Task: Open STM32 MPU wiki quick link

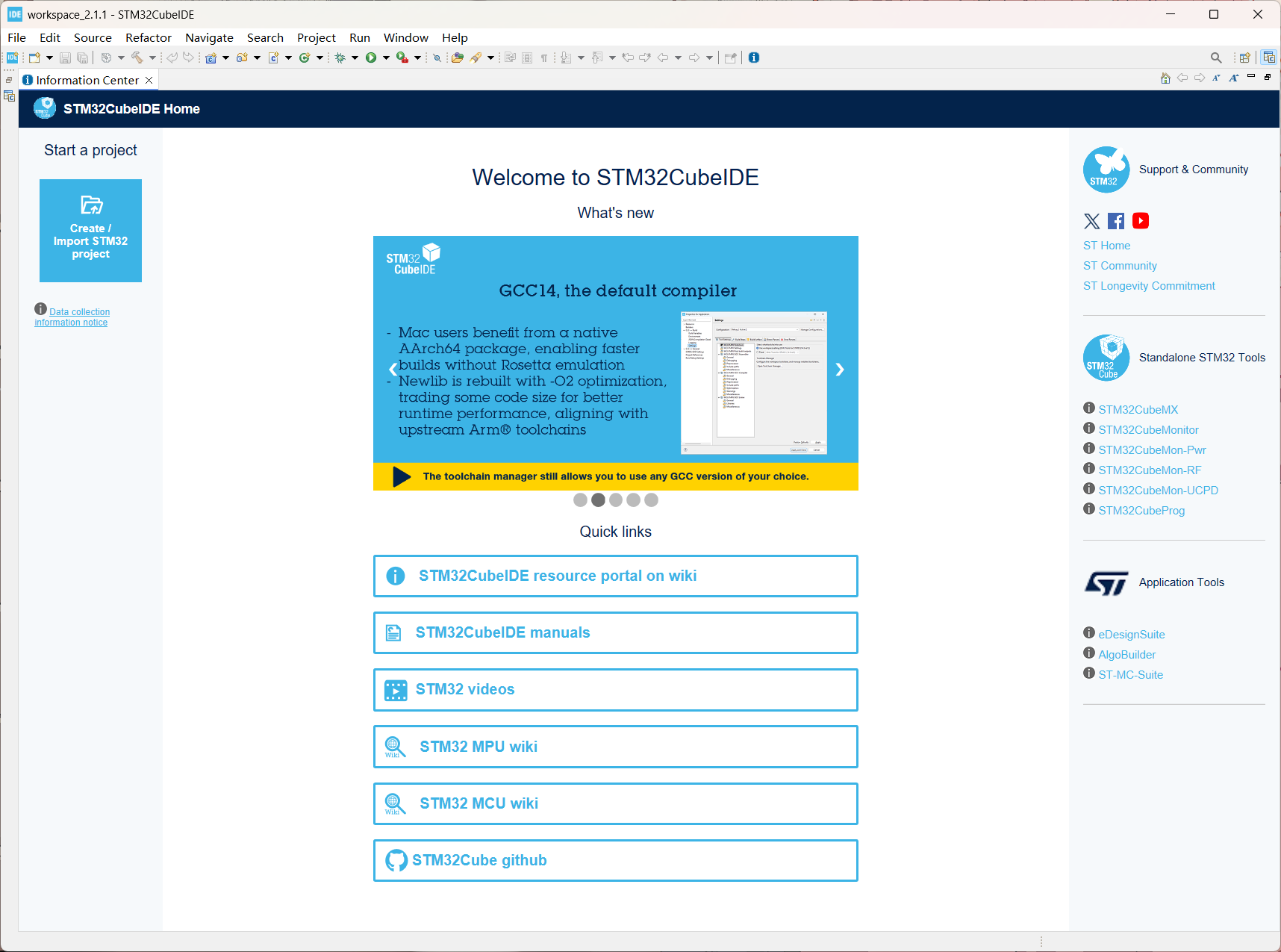Action: tap(616, 747)
